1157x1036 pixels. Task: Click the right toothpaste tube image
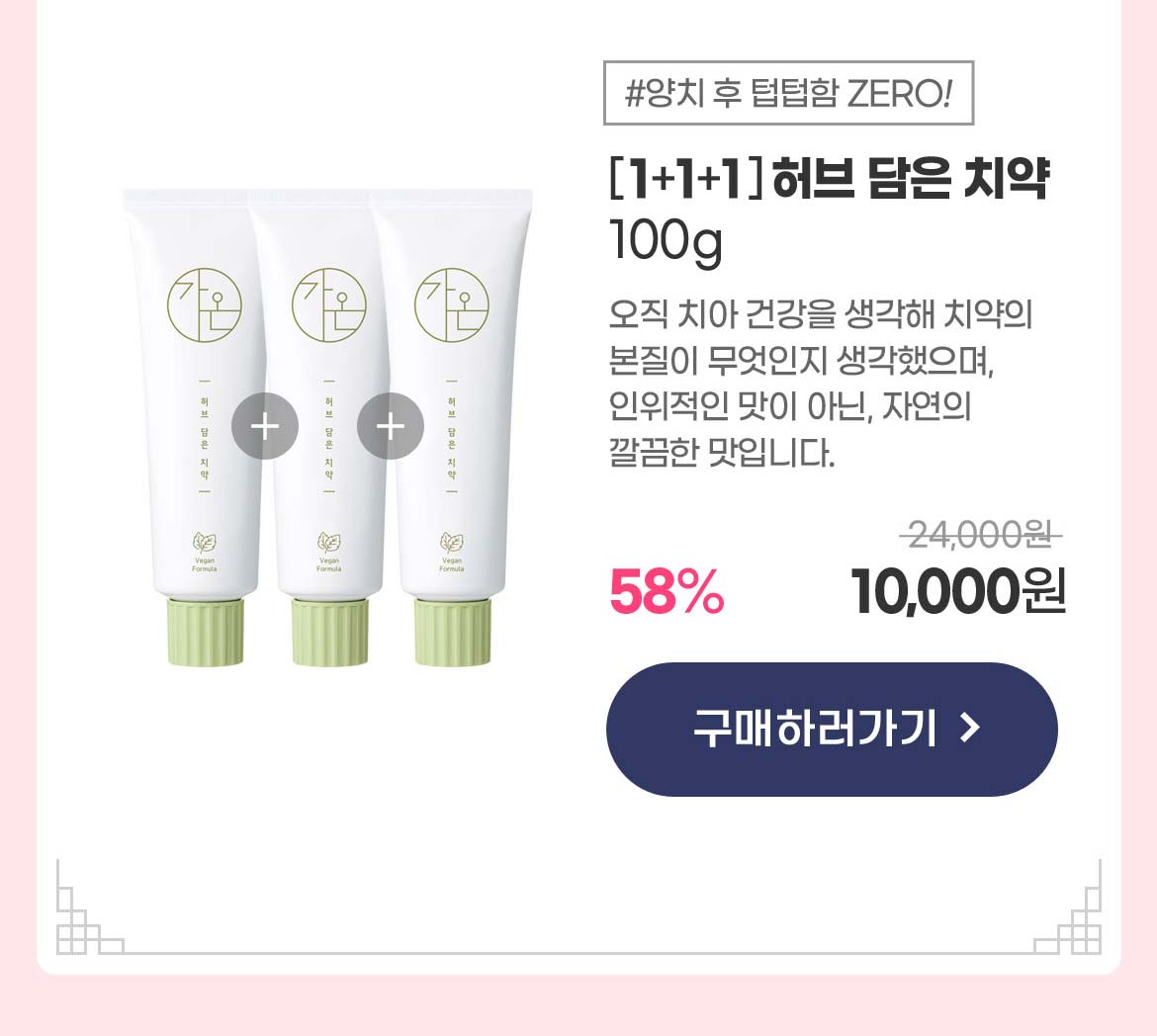(452, 428)
